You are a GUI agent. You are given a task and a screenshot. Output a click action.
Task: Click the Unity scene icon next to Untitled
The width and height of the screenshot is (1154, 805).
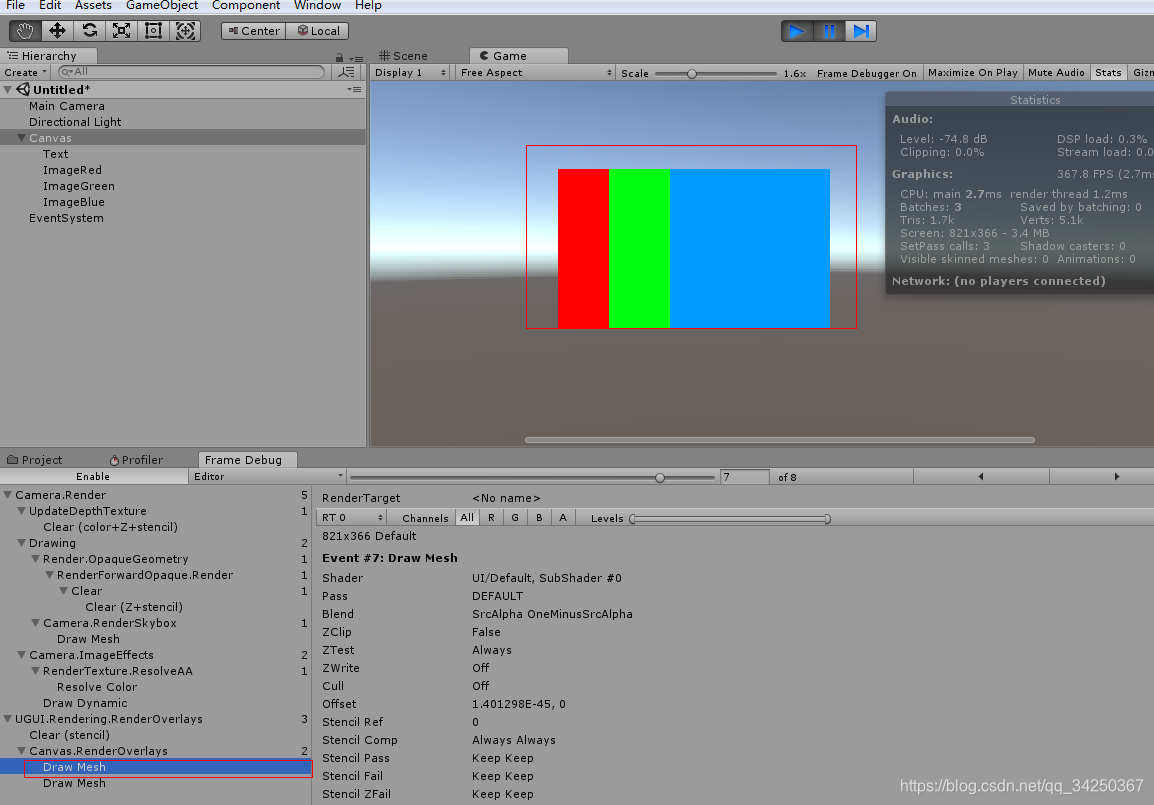(x=24, y=90)
